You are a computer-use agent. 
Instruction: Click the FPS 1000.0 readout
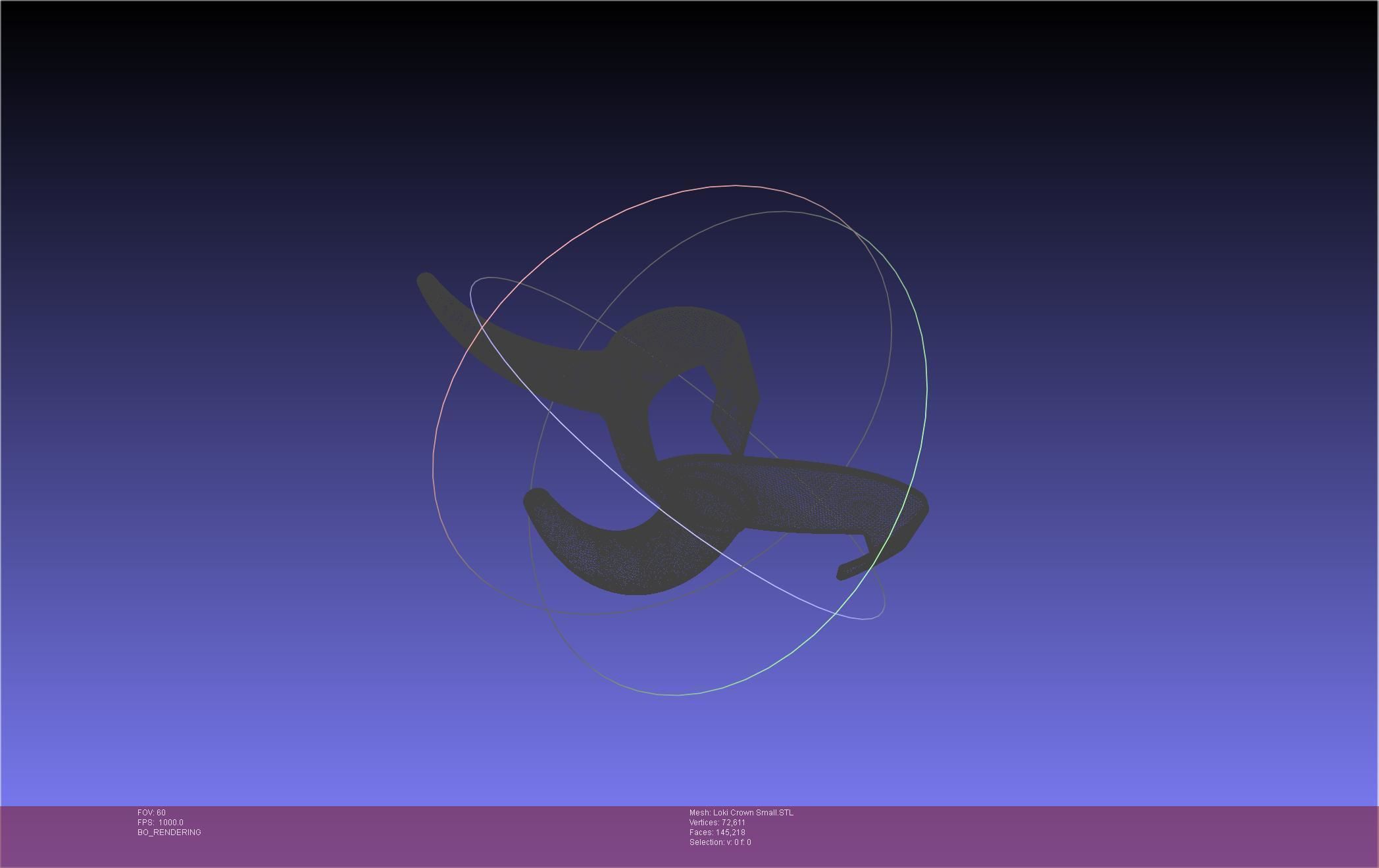160,823
